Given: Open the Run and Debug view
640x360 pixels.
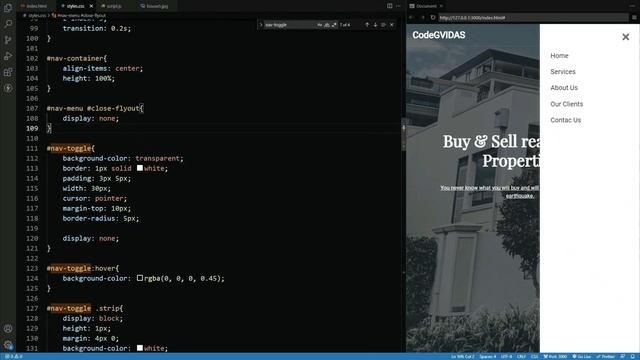Looking at the screenshot, I should coord(8,56).
